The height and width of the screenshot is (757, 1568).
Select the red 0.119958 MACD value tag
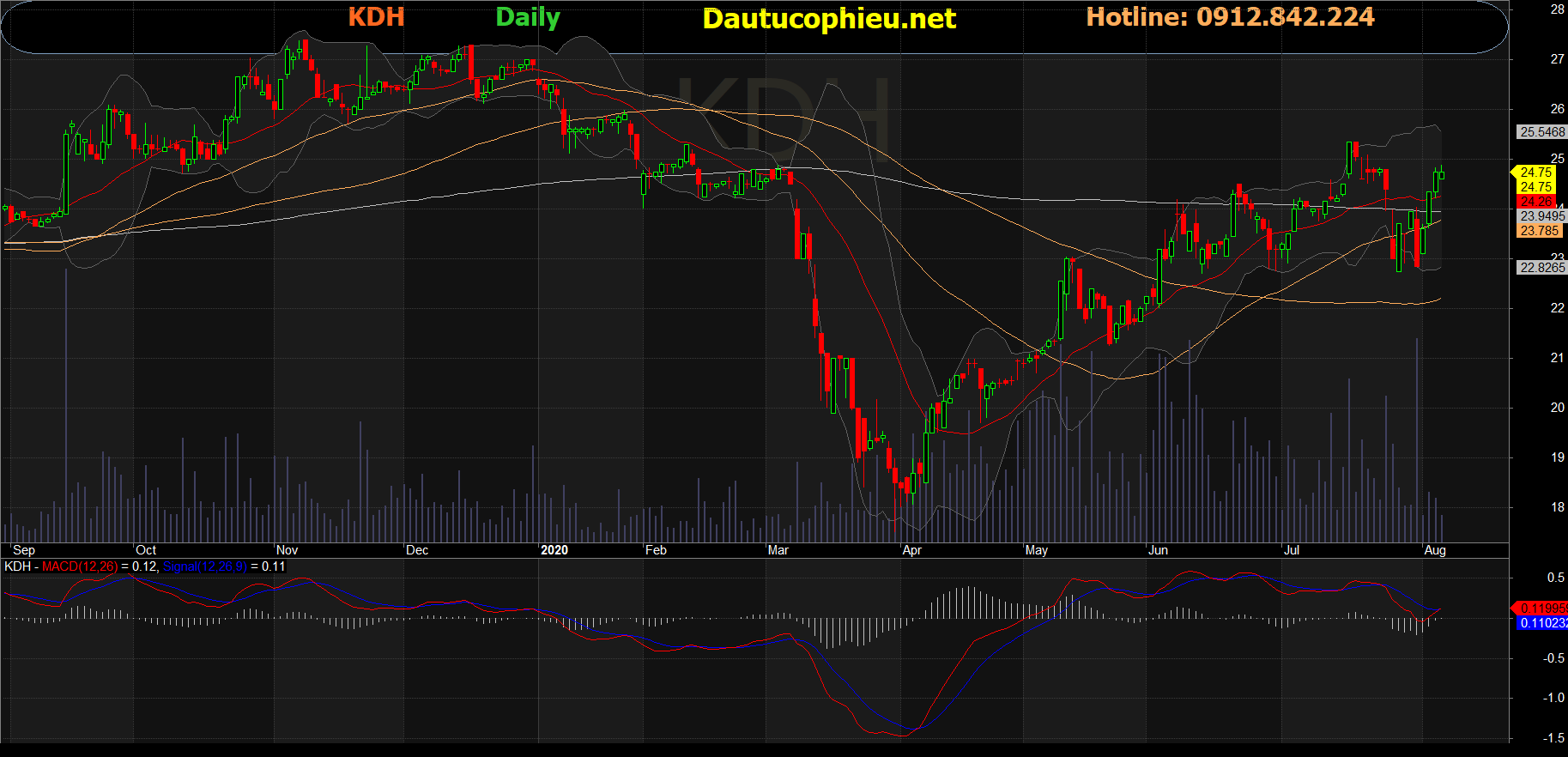(1542, 609)
